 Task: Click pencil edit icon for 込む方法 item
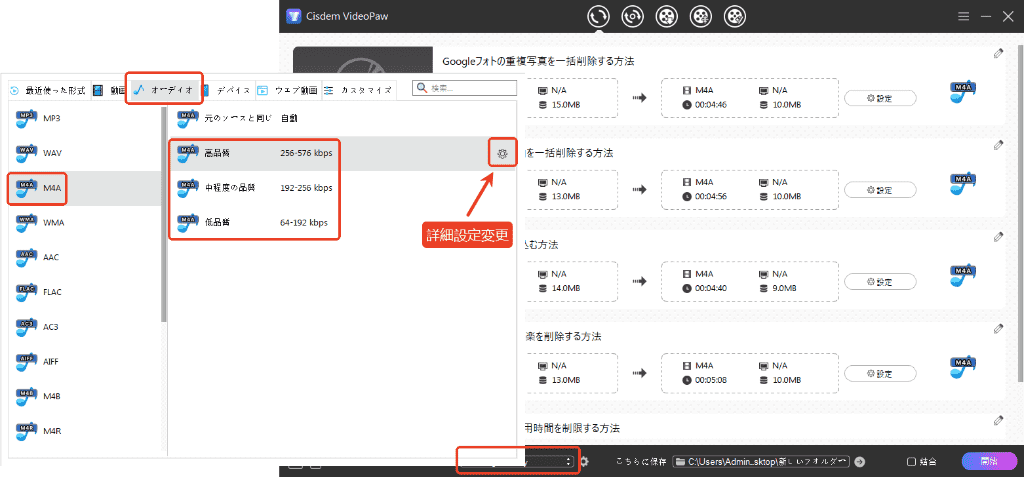pos(998,237)
